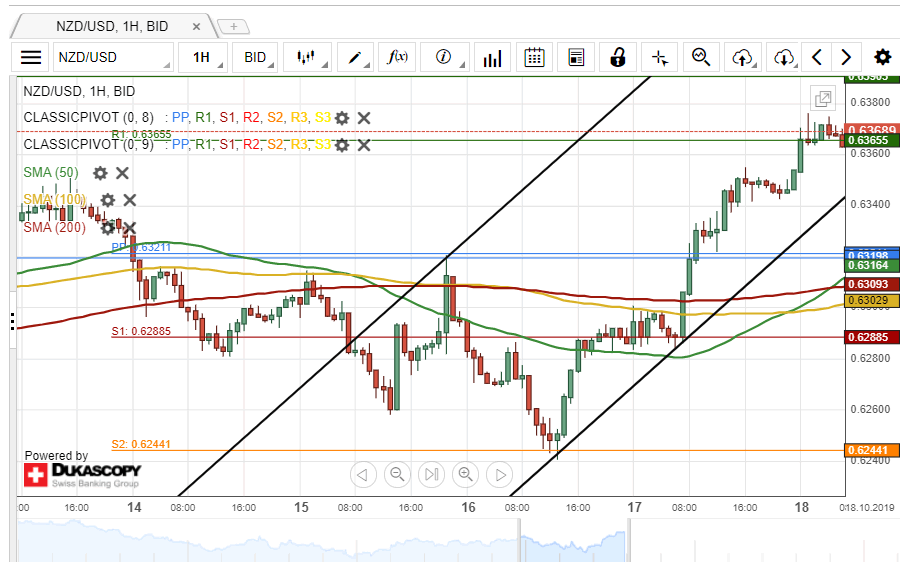Viewport: 910px width, 573px height.
Task: Remove the SMA (100) indicator
Action: point(129,200)
